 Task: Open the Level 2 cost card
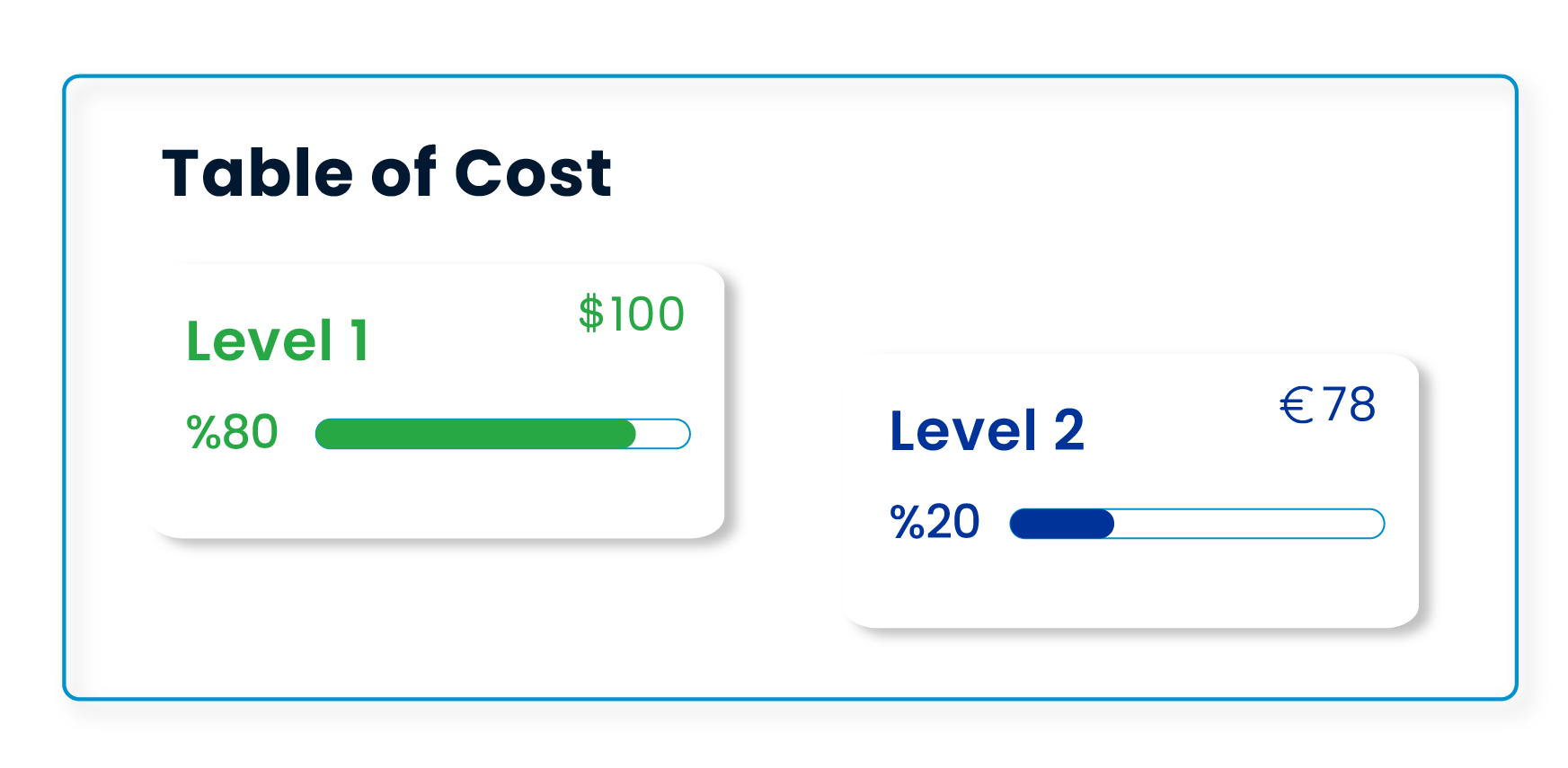pyautogui.click(x=1132, y=490)
